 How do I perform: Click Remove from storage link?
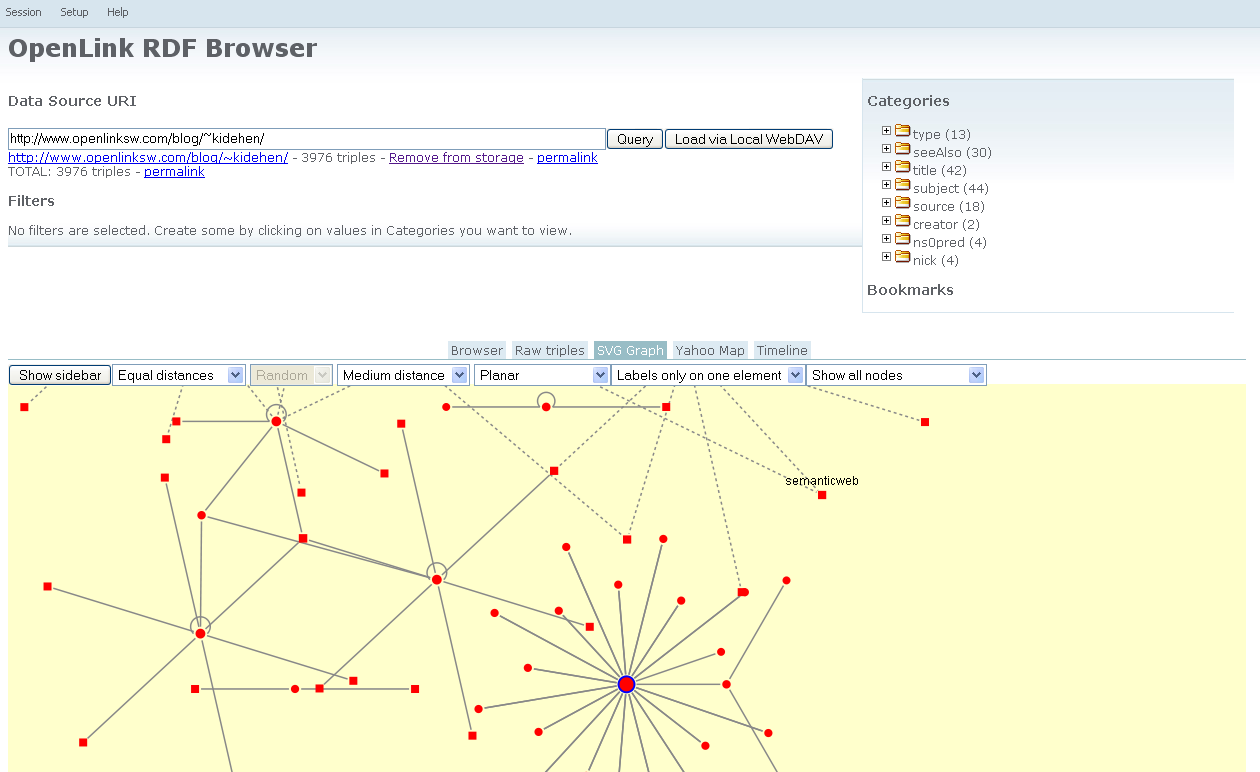pos(456,157)
